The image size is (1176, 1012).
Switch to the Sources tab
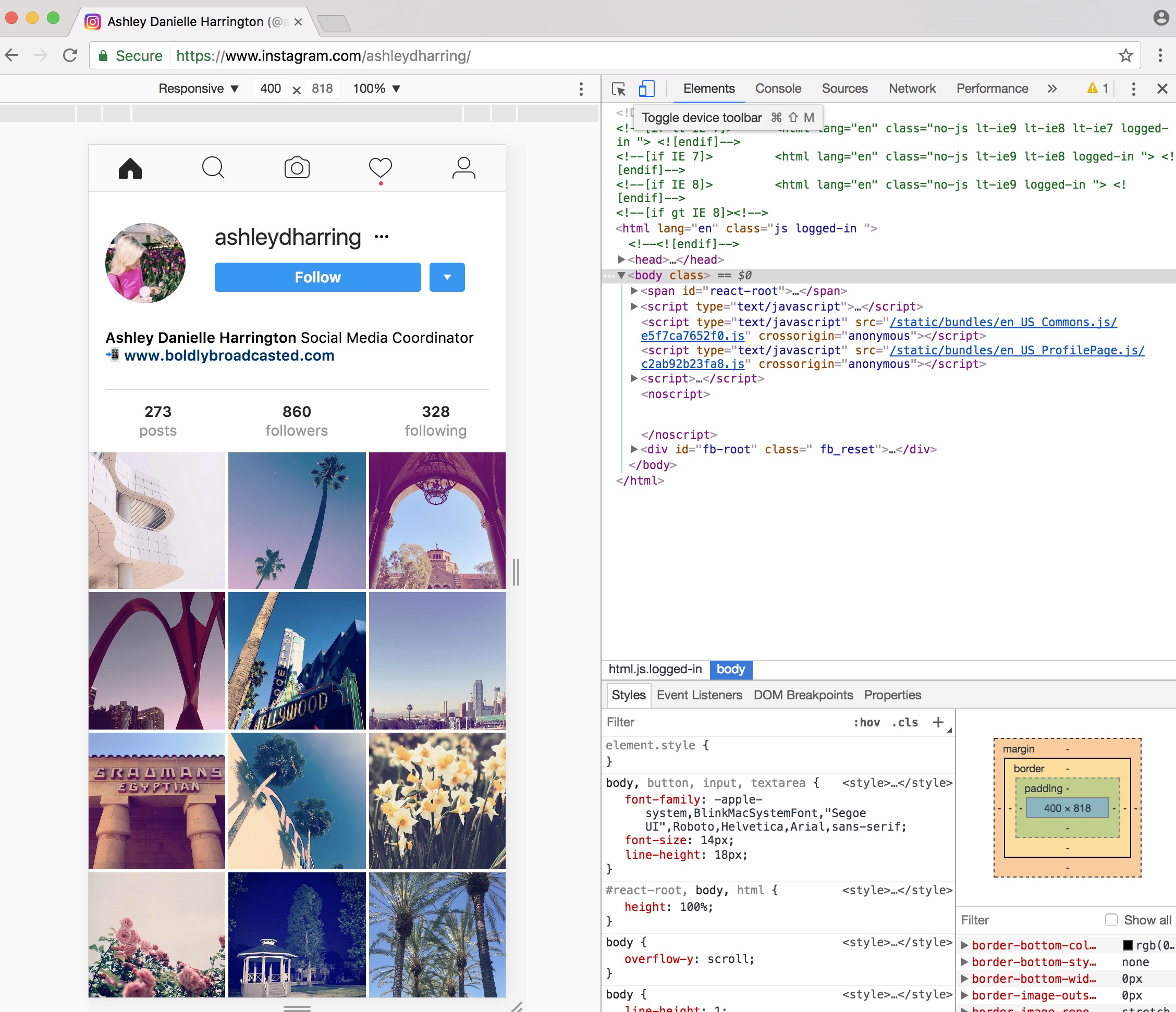844,89
